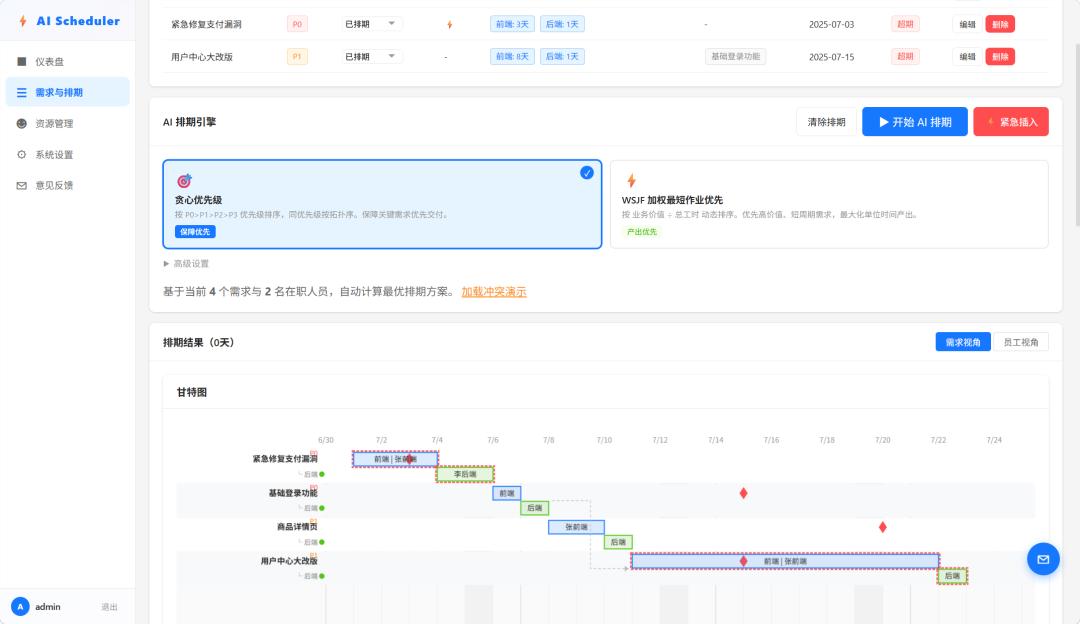Edit the 用户中心大改版 requirement
The image size is (1080, 624).
click(x=968, y=56)
